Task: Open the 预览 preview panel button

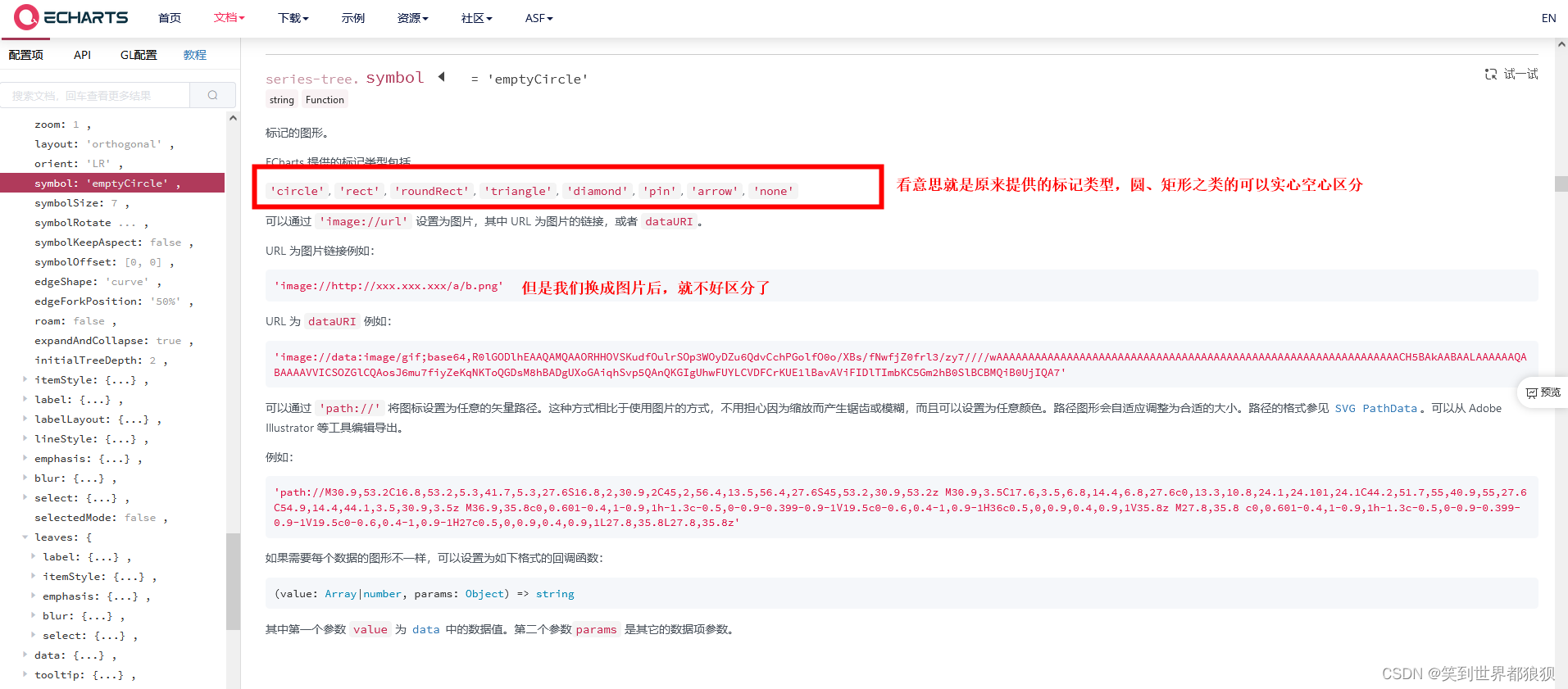Action: (x=1543, y=392)
